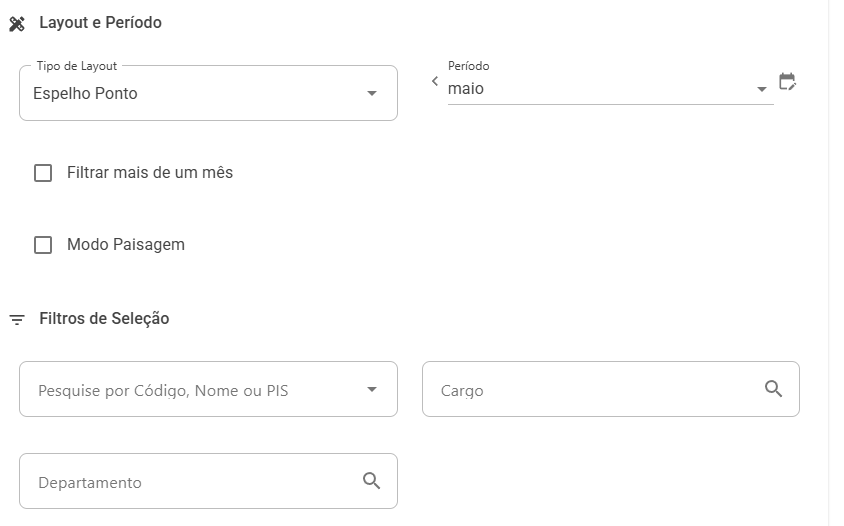The width and height of the screenshot is (844, 526).
Task: Click the Modo Paisagem label text
Action: pos(126,244)
